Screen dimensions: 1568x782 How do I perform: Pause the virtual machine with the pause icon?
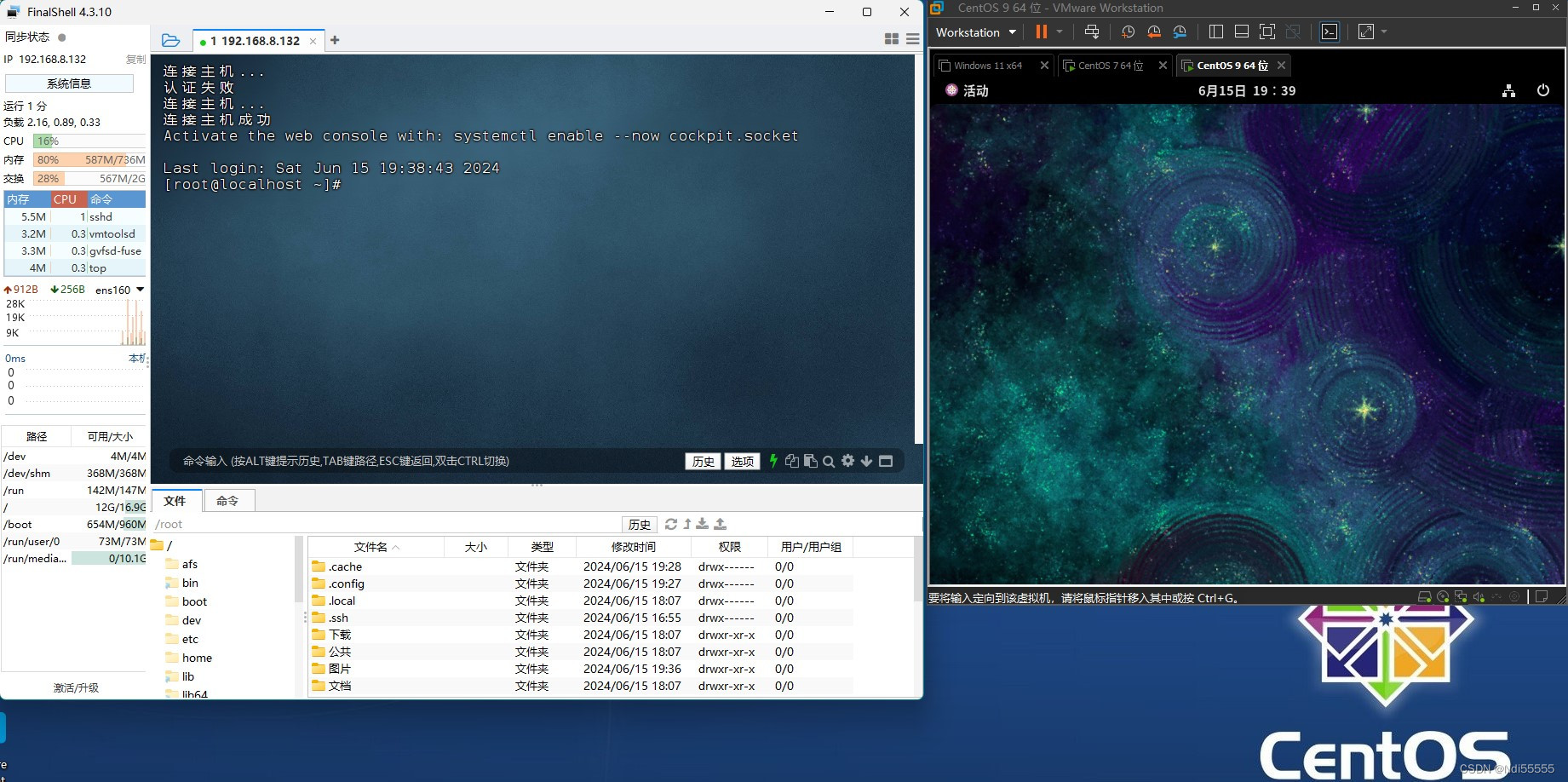(x=1040, y=32)
